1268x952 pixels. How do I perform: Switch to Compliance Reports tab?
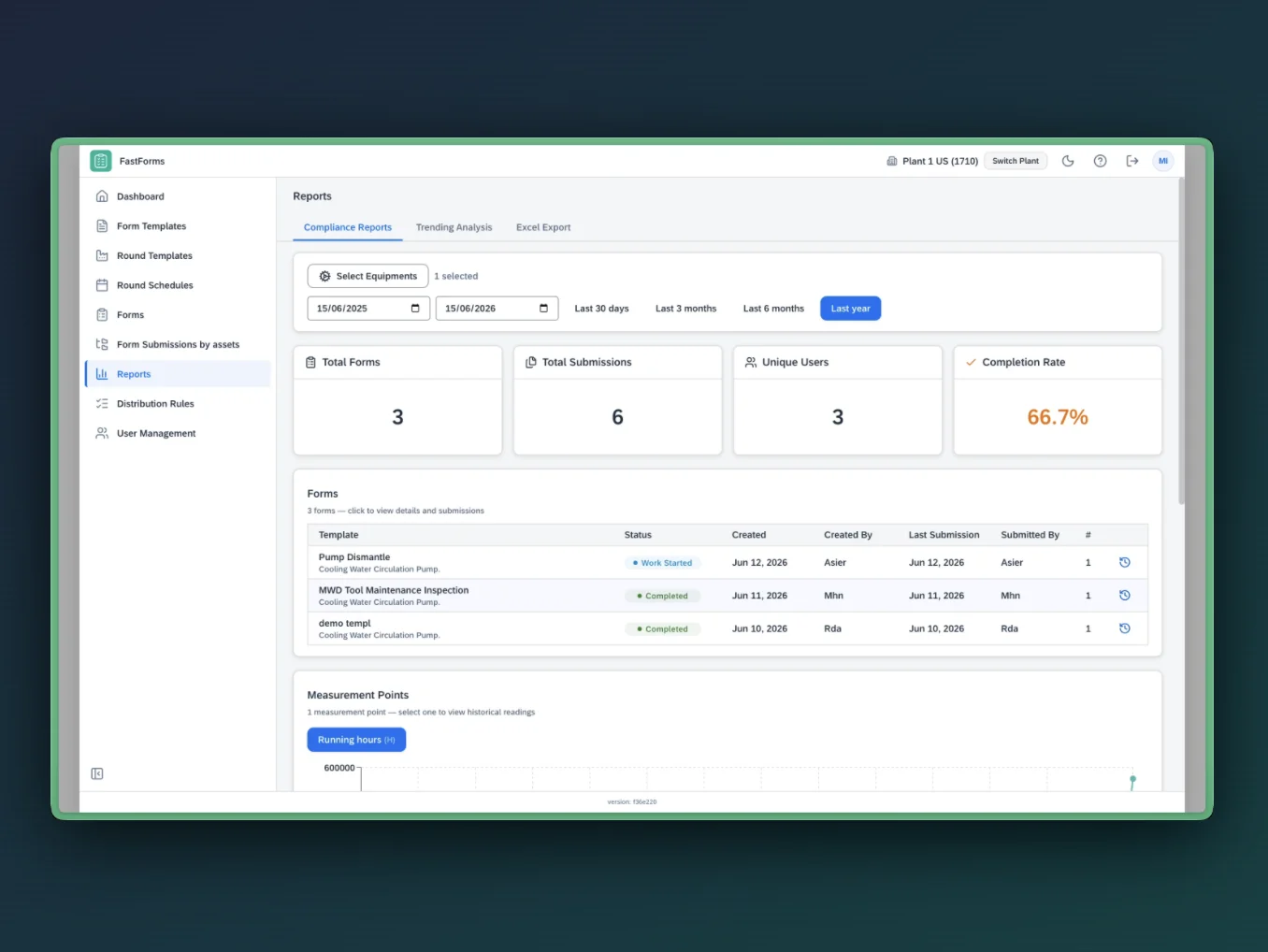(x=348, y=227)
